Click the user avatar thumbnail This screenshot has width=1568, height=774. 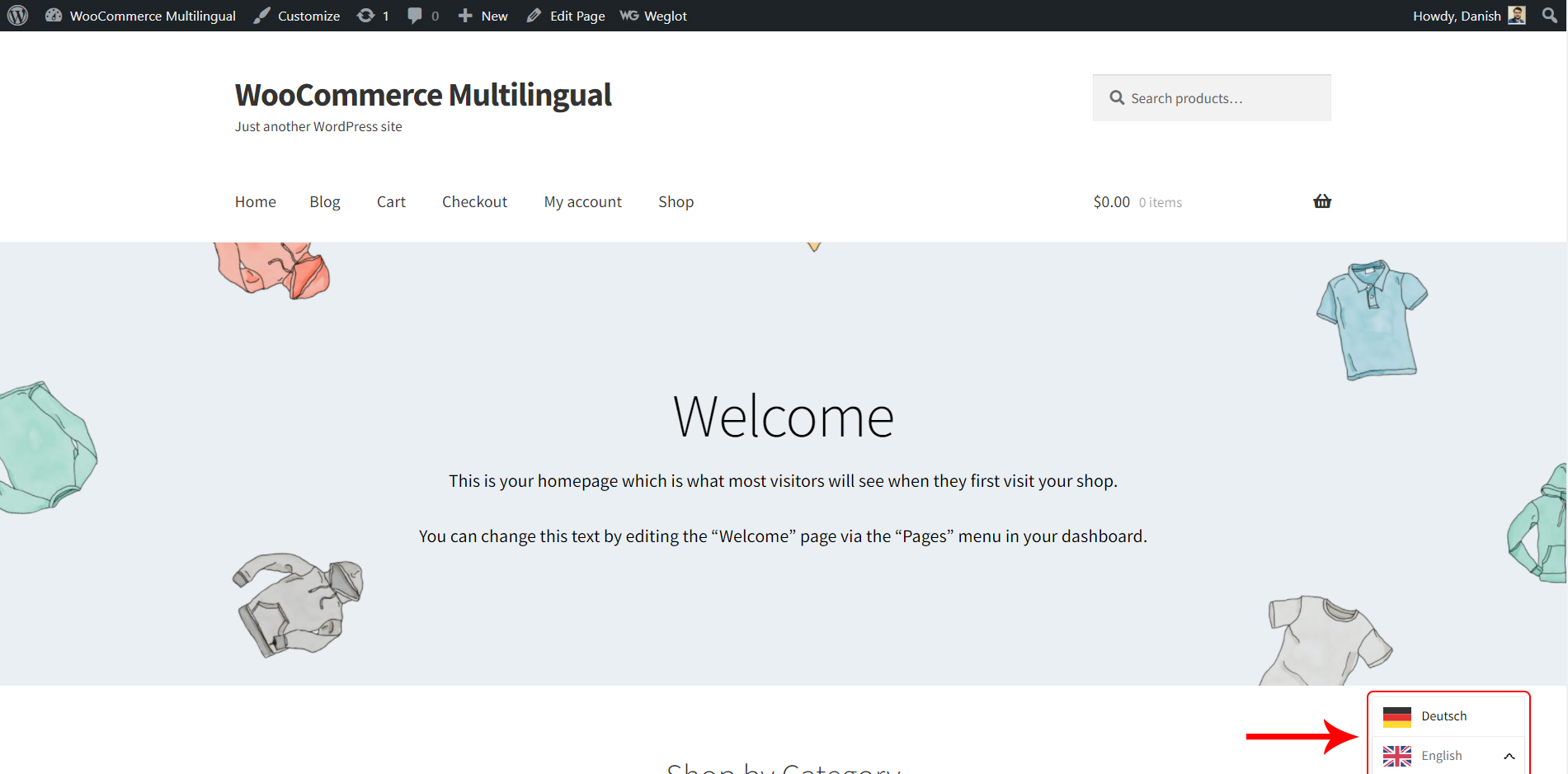click(1517, 16)
